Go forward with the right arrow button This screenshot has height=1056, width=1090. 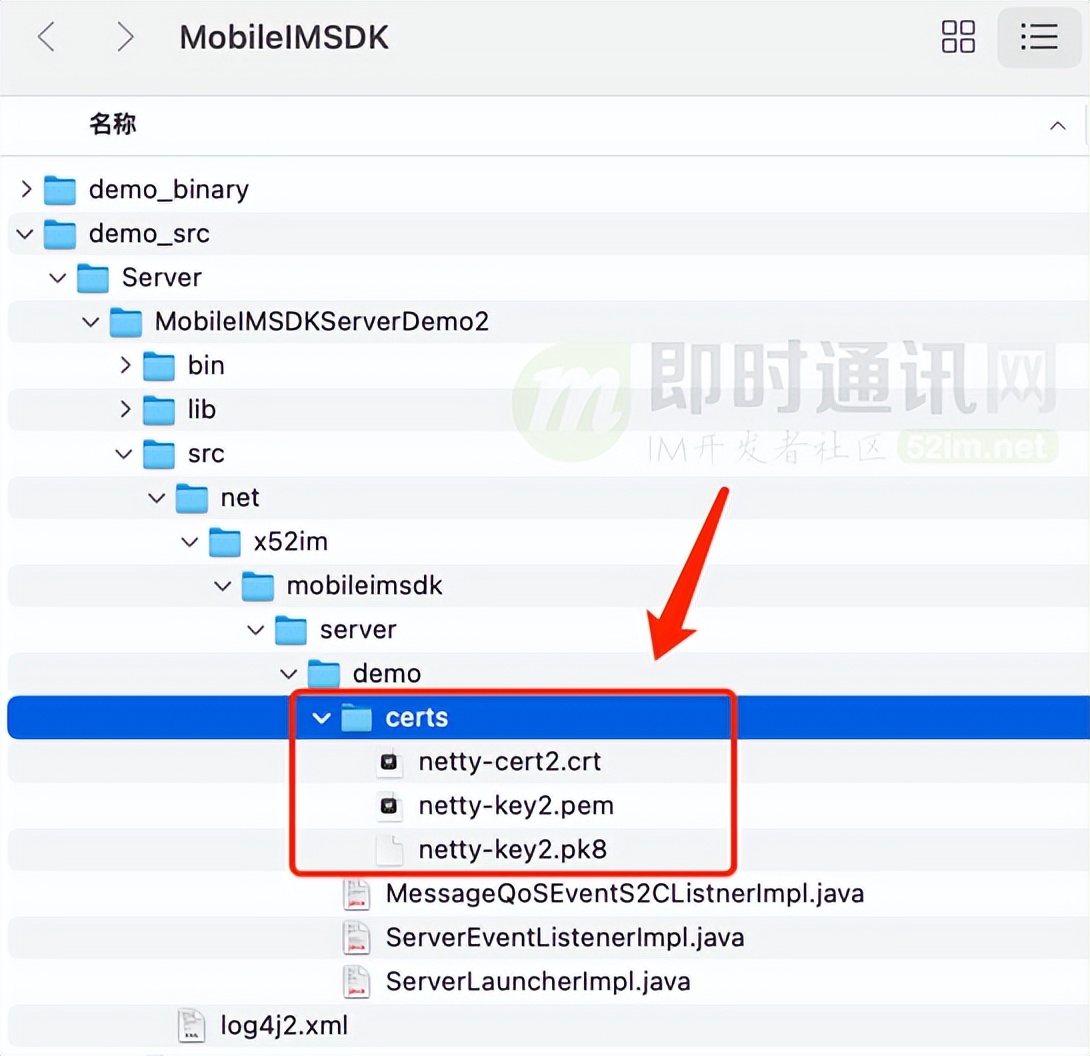(x=124, y=37)
